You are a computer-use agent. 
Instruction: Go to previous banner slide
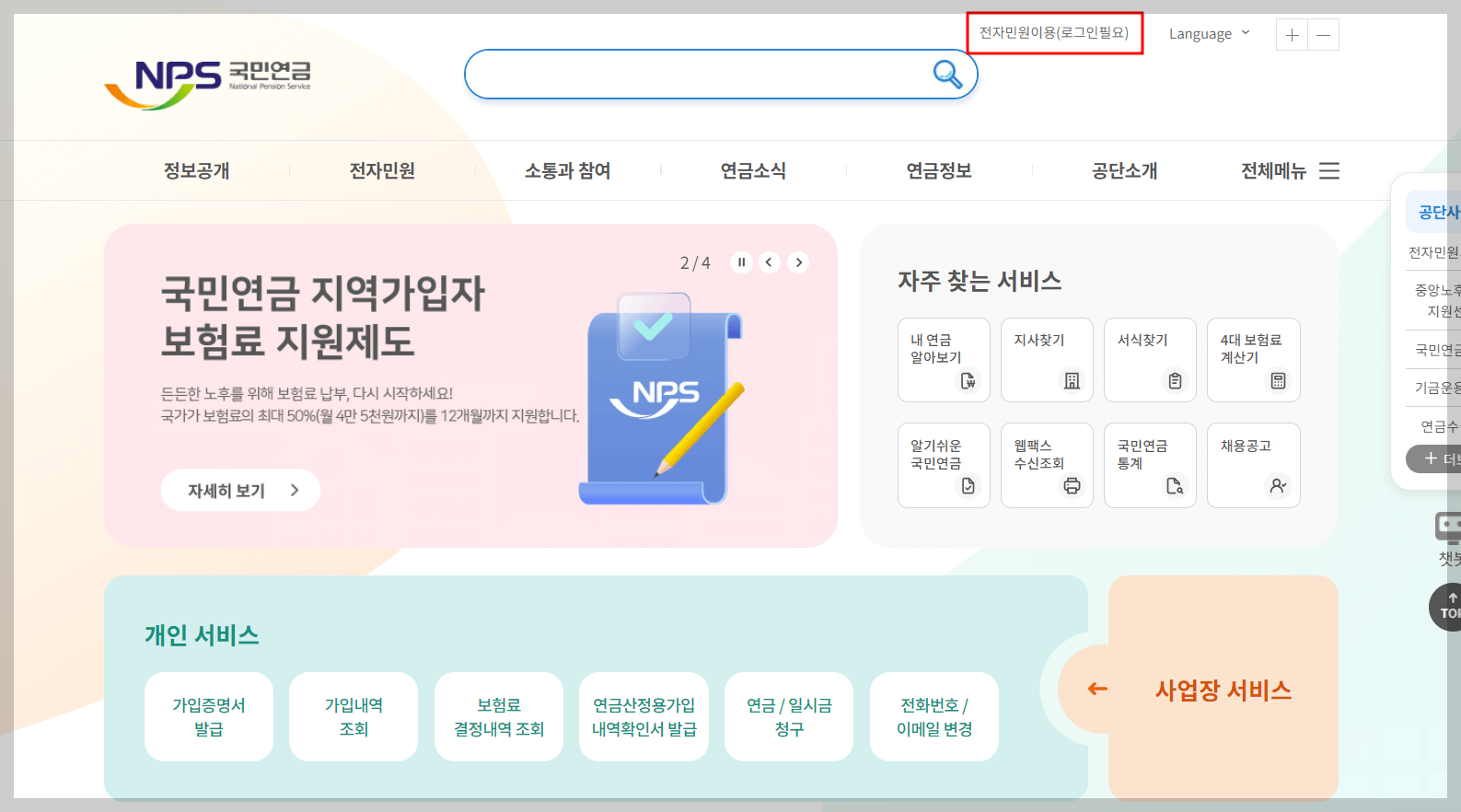pos(770,262)
